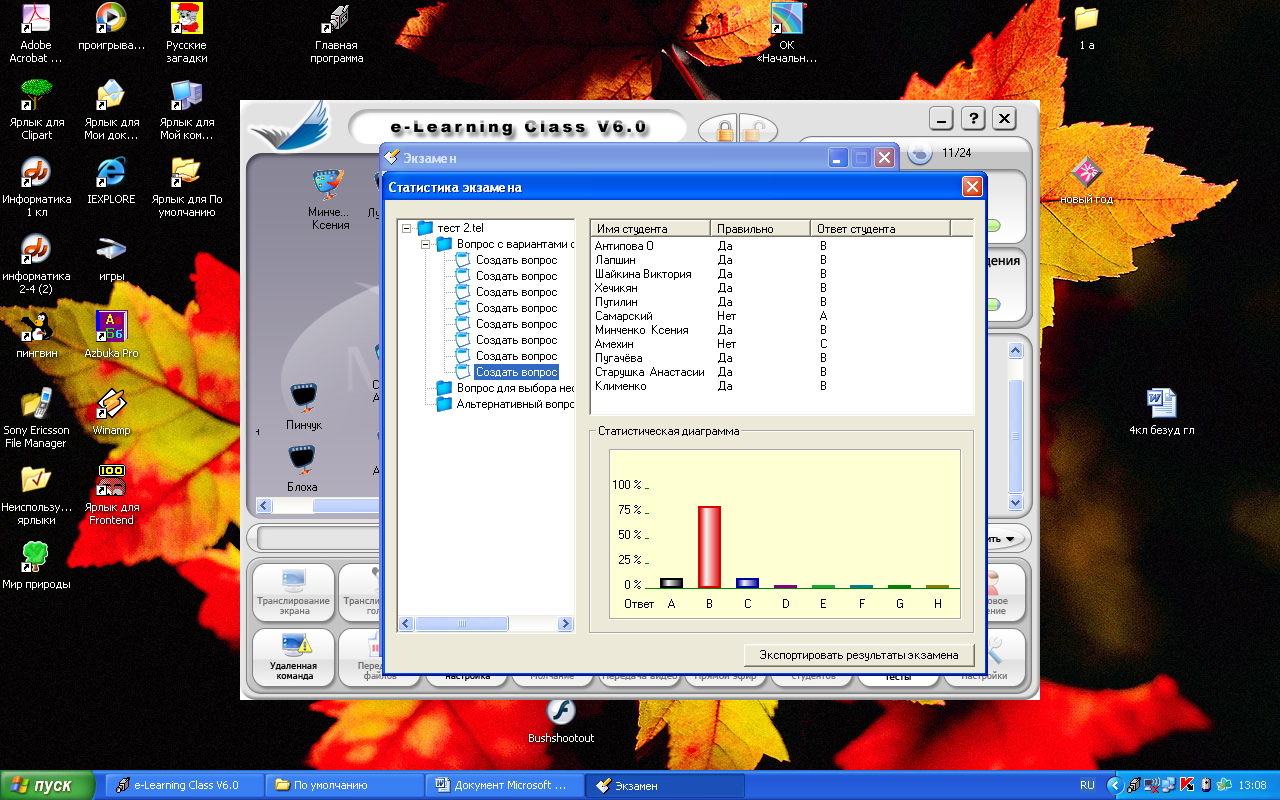Sort by Правильно column header

coord(760,228)
